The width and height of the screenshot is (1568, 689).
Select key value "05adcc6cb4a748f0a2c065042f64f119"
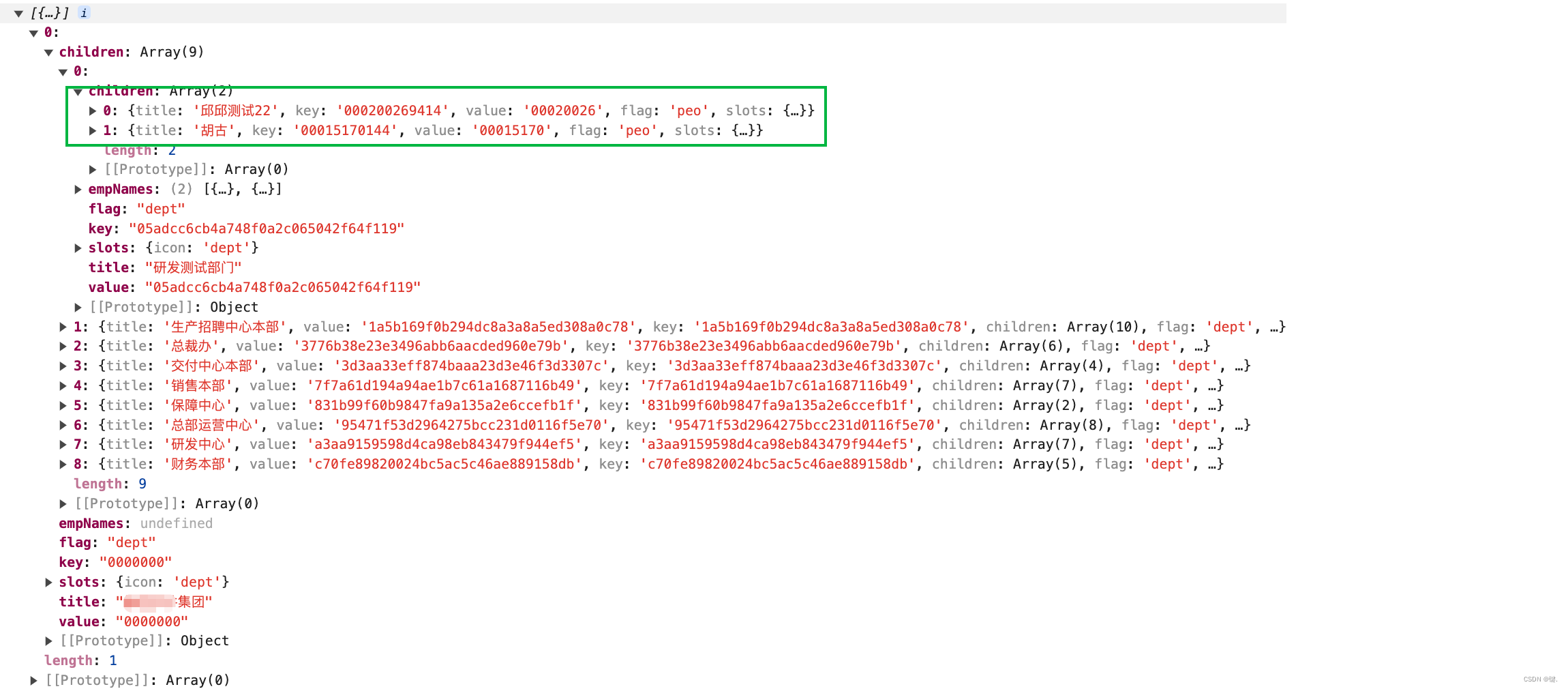[267, 229]
